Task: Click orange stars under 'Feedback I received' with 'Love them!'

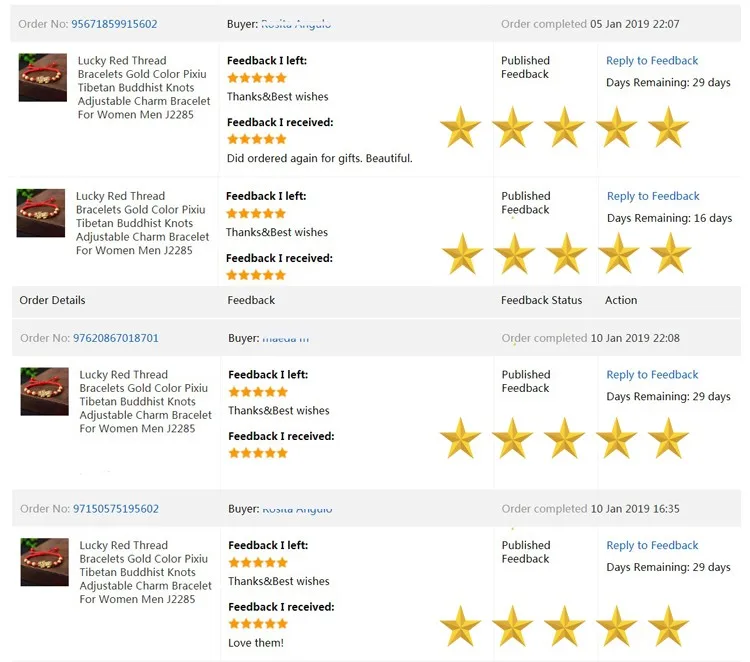Action: coord(258,624)
